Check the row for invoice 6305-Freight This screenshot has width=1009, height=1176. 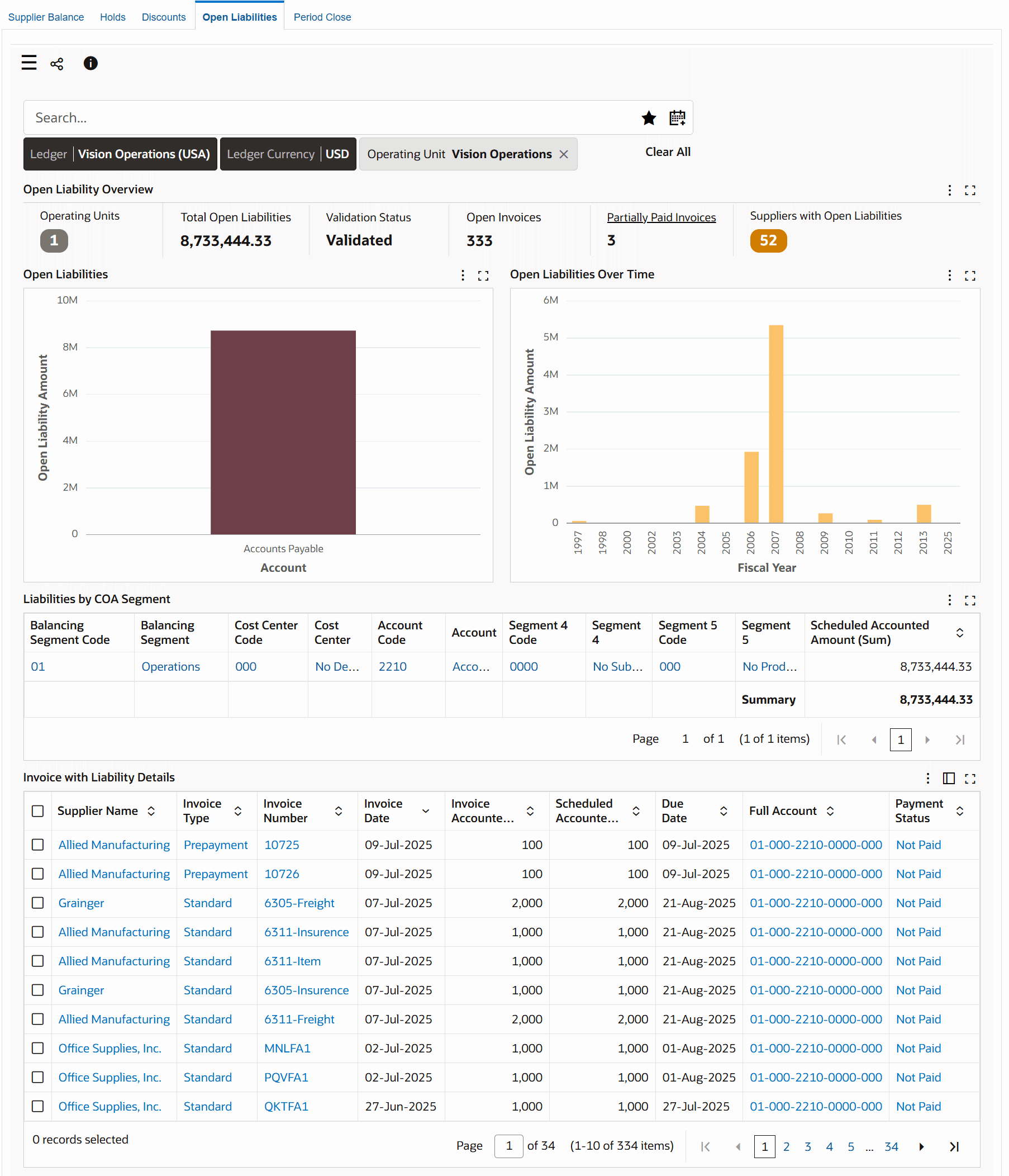(x=38, y=903)
